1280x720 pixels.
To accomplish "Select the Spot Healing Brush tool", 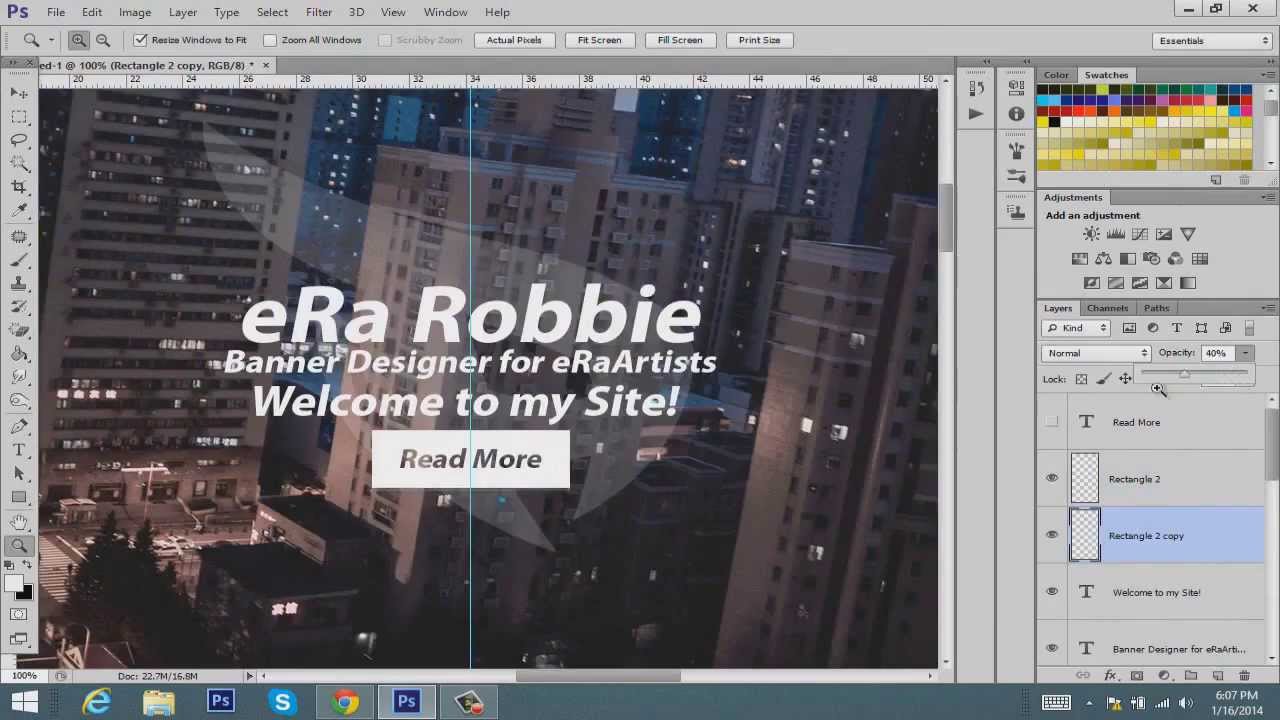I will coord(19,236).
